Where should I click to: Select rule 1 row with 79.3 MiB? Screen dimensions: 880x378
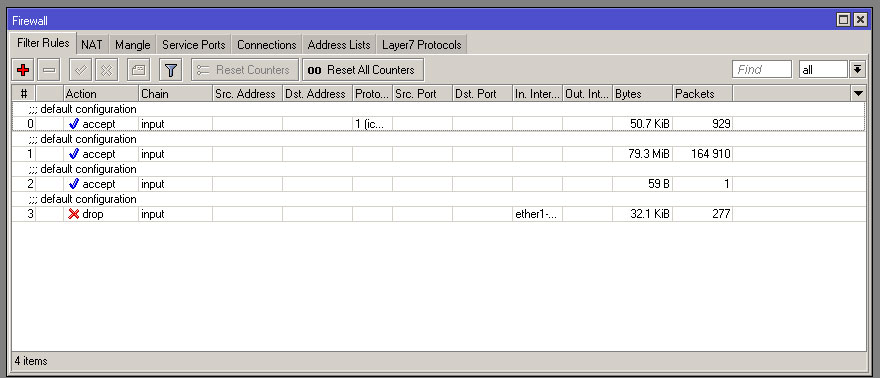pos(438,154)
